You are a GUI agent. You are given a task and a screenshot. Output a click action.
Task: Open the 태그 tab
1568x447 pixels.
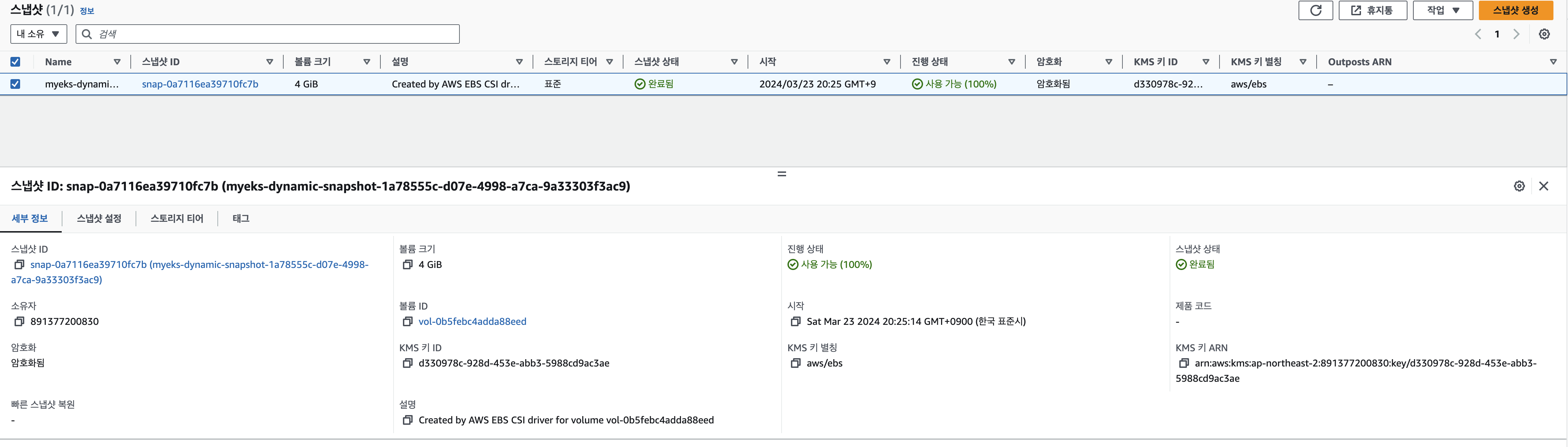(x=241, y=219)
